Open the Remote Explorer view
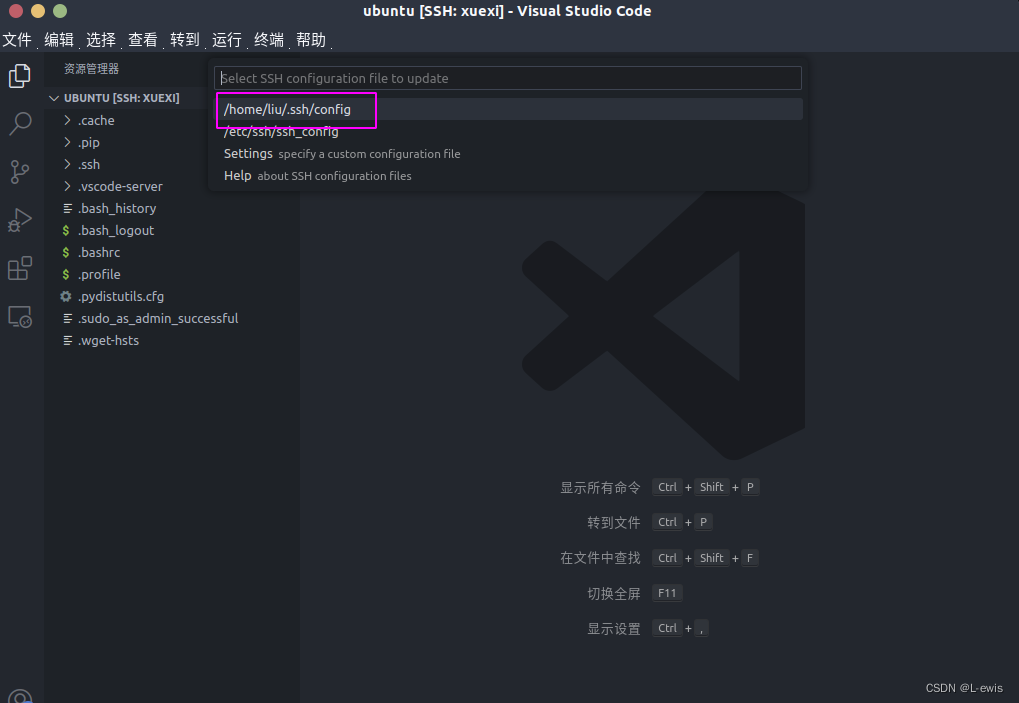1019x703 pixels. coord(19,316)
